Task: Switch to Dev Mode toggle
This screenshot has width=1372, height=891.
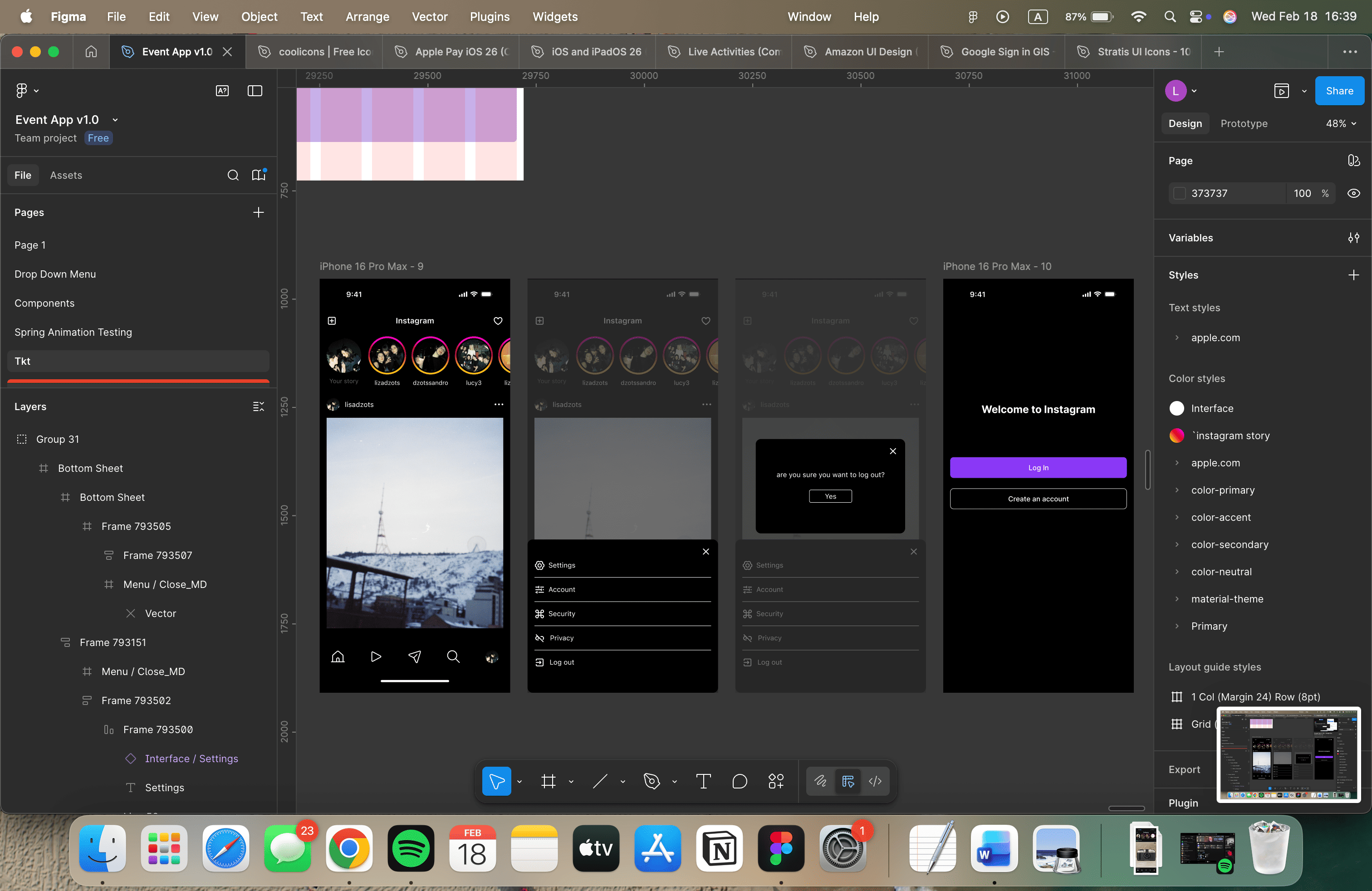Action: pos(875,781)
